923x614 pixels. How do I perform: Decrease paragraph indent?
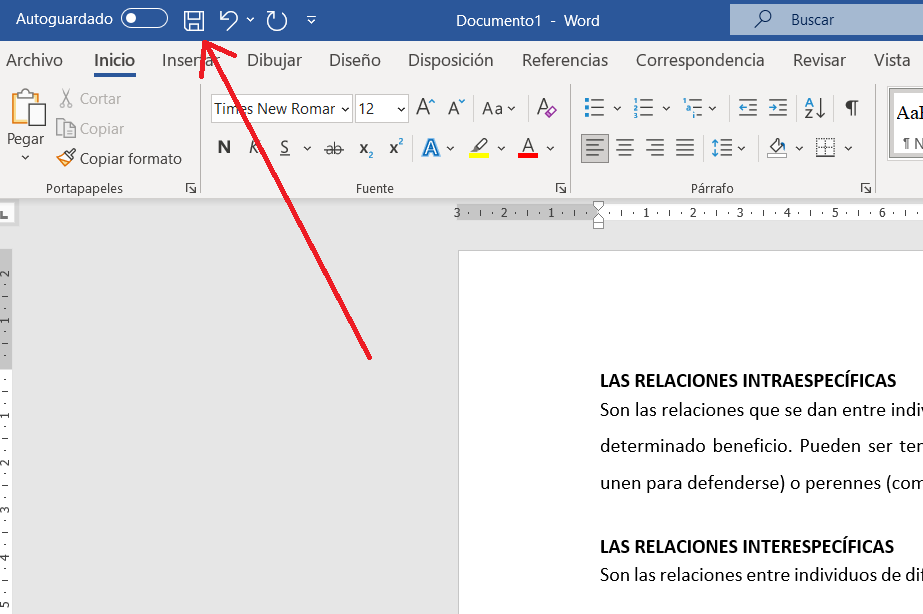(x=748, y=108)
